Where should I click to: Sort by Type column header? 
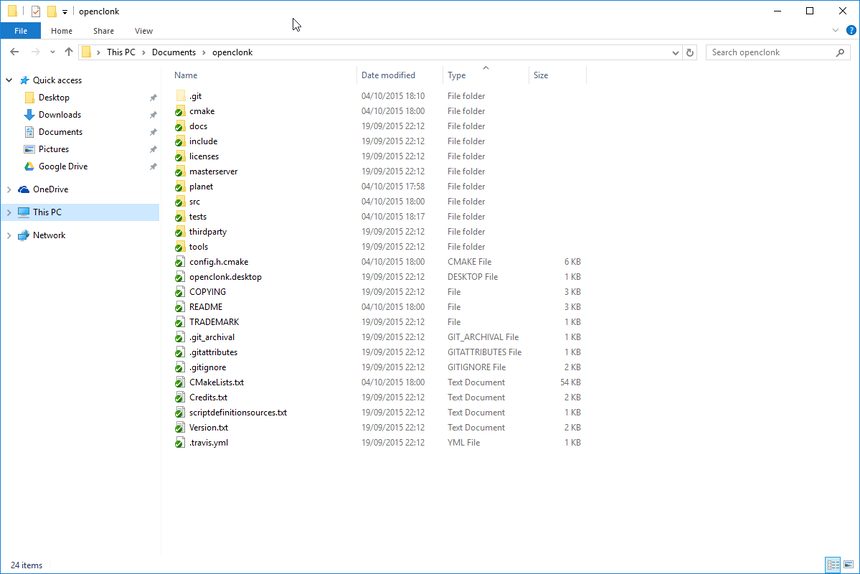(457, 76)
